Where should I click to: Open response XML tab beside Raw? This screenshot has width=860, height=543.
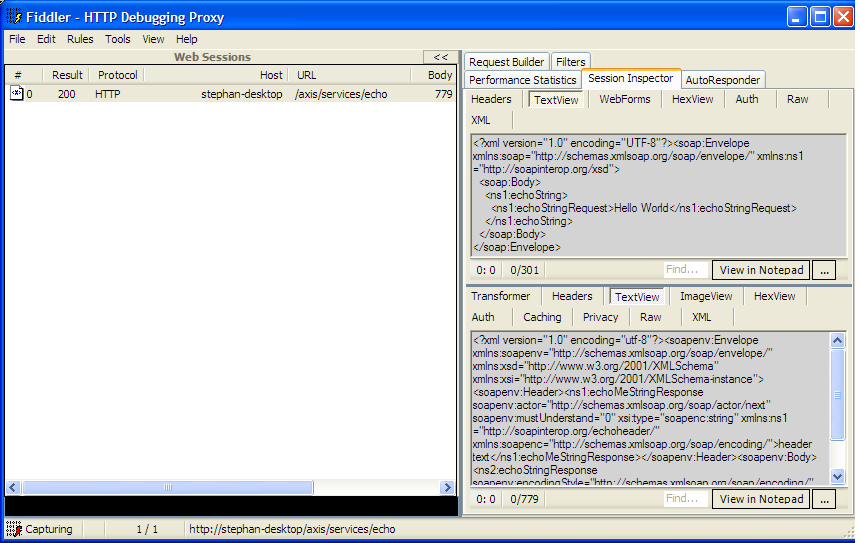701,317
